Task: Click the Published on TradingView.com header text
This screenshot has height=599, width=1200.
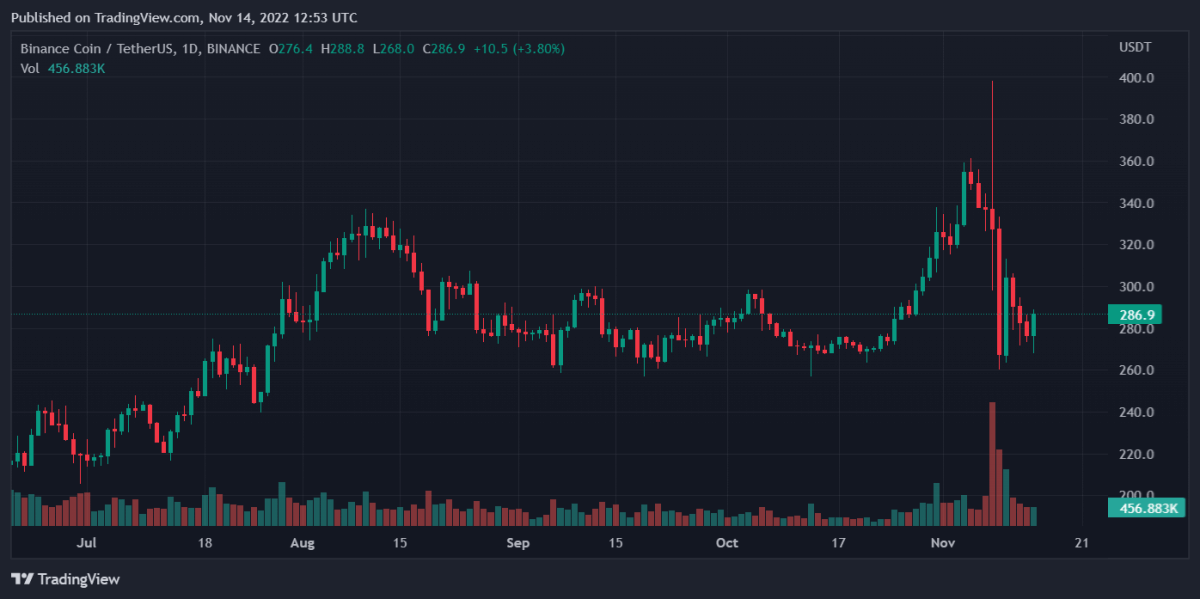Action: pyautogui.click(x=184, y=18)
